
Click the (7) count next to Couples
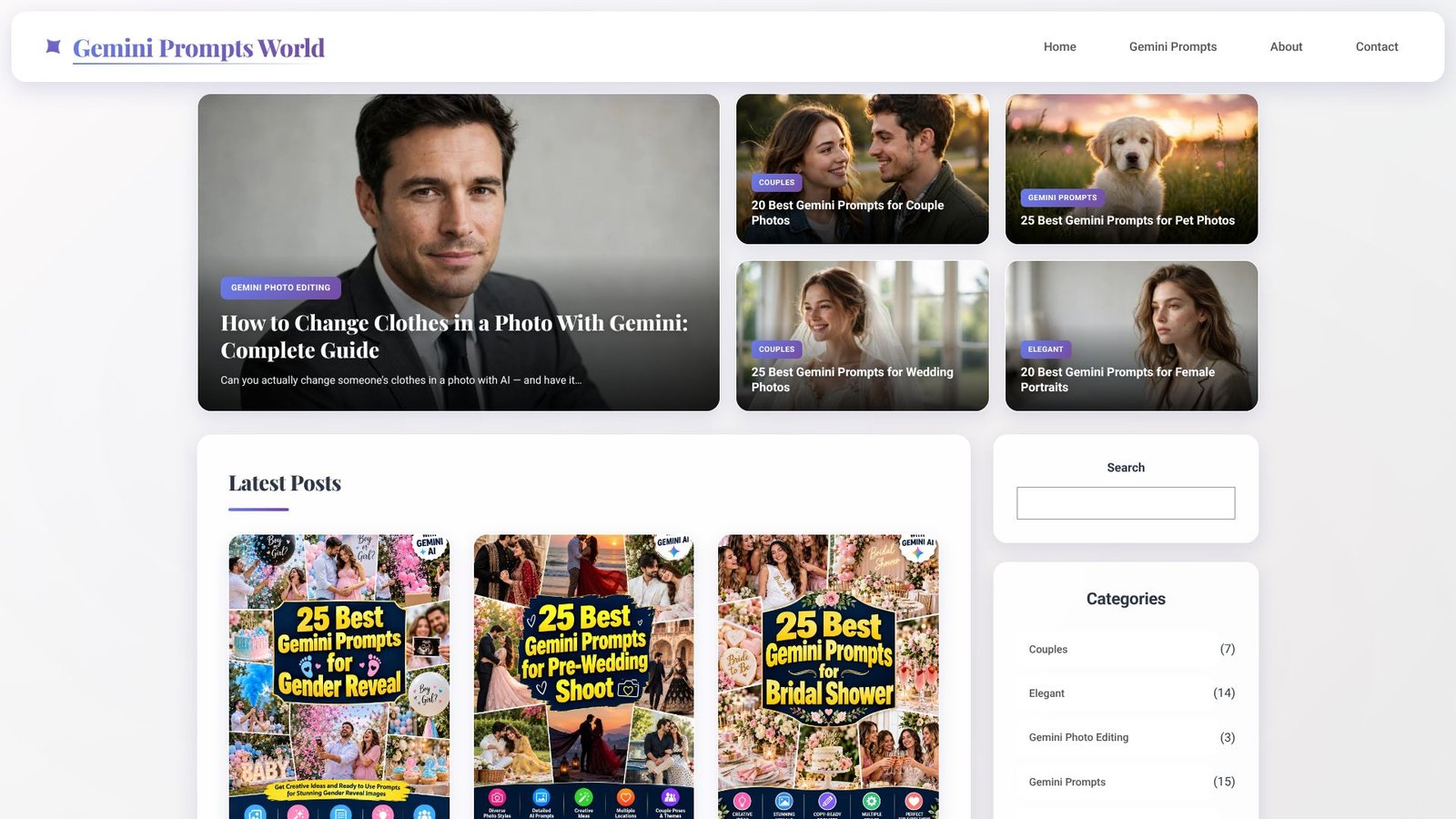pyautogui.click(x=1228, y=650)
